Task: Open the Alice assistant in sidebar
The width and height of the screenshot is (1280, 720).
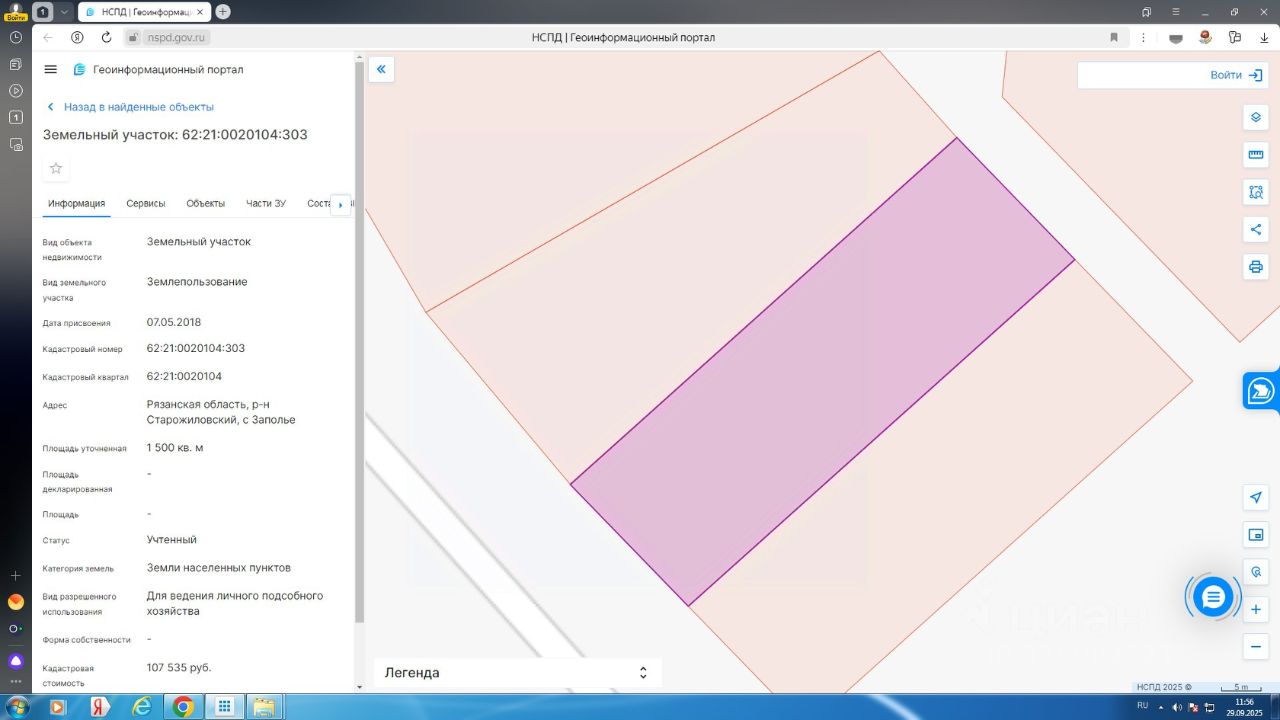Action: [16, 661]
